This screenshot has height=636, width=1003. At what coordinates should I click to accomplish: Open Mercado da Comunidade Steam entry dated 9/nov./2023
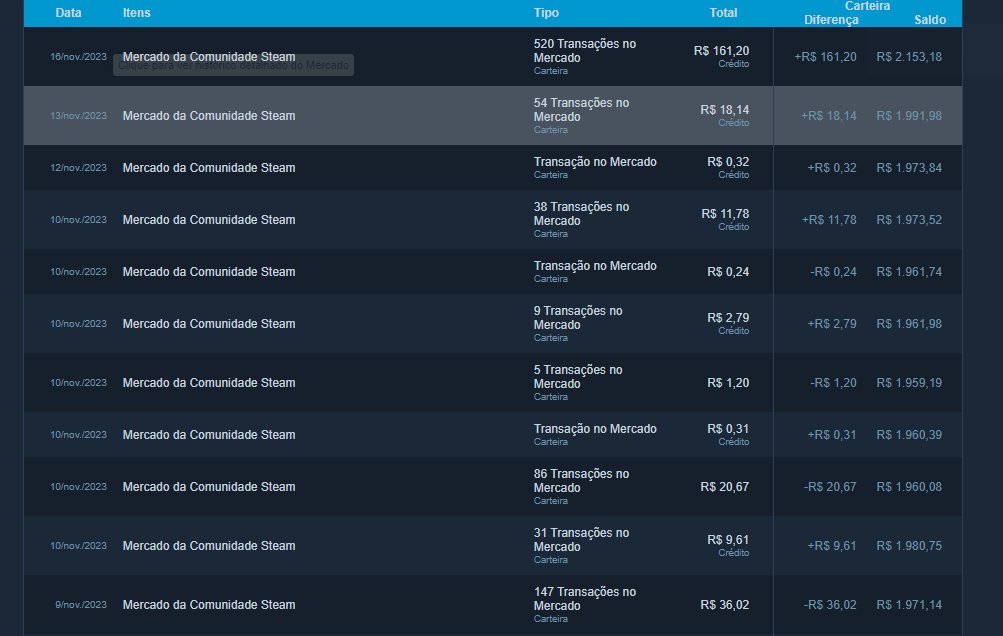click(x=209, y=605)
